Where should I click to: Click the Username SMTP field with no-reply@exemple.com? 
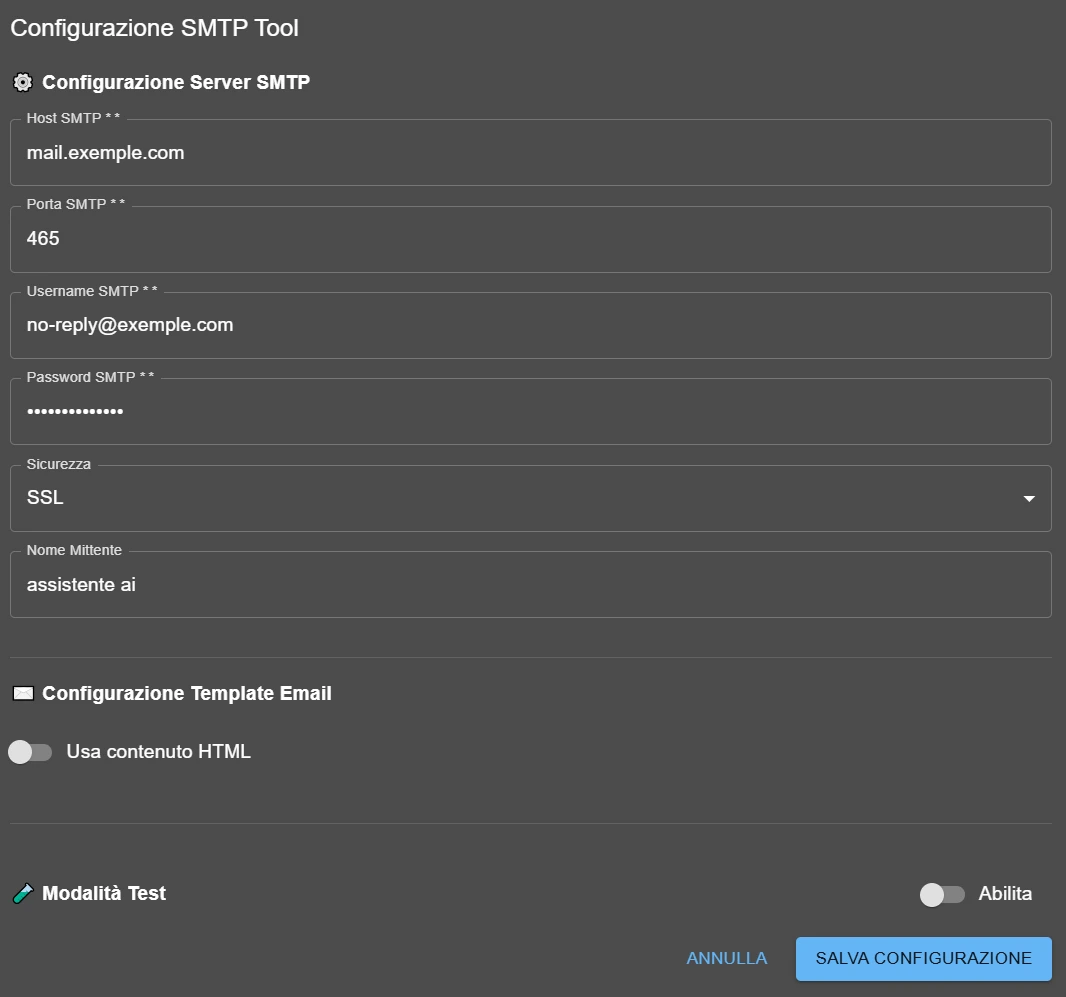[x=530, y=324]
